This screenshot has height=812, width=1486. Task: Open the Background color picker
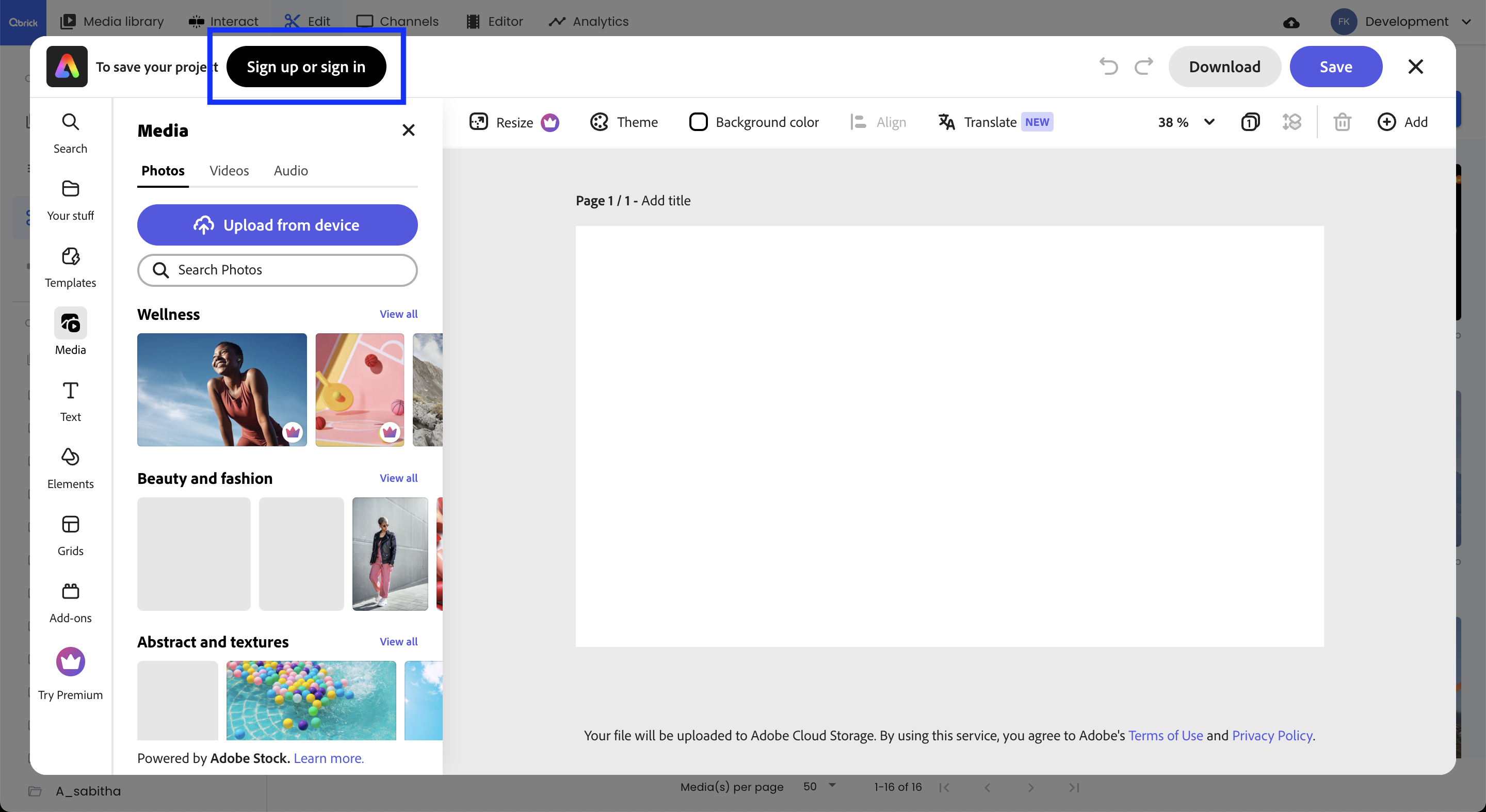pos(754,122)
